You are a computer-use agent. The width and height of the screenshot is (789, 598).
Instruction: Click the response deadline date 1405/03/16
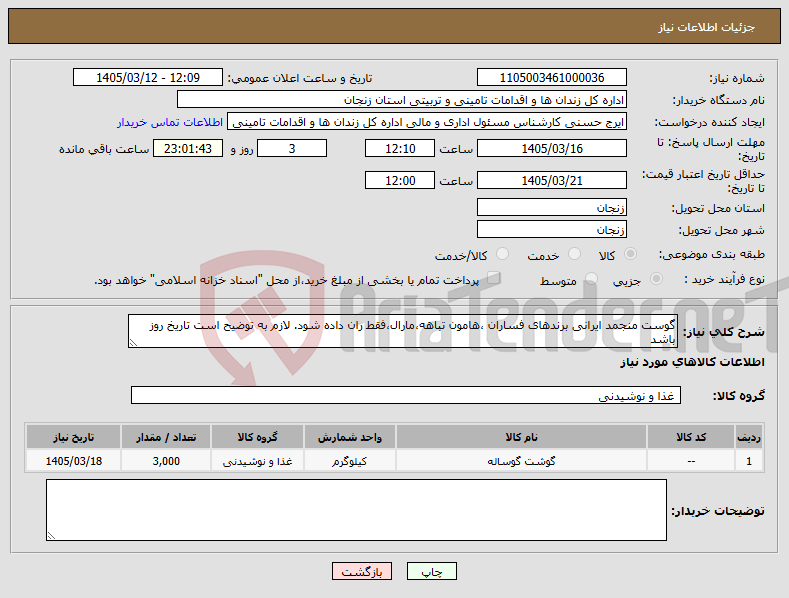(551, 148)
